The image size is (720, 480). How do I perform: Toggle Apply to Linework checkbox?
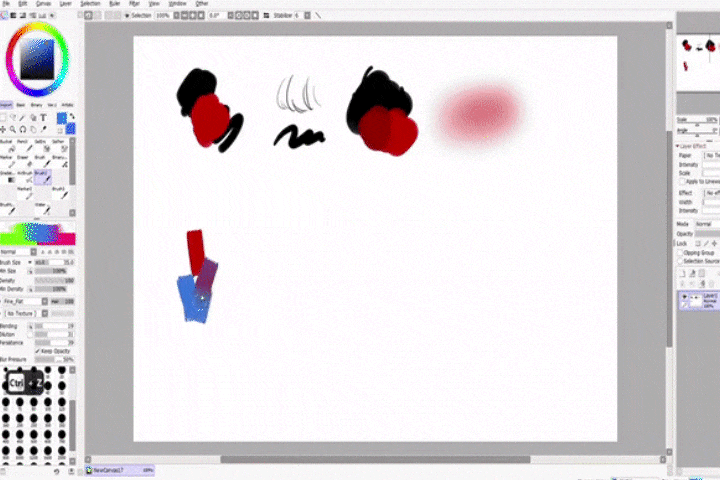pos(682,182)
